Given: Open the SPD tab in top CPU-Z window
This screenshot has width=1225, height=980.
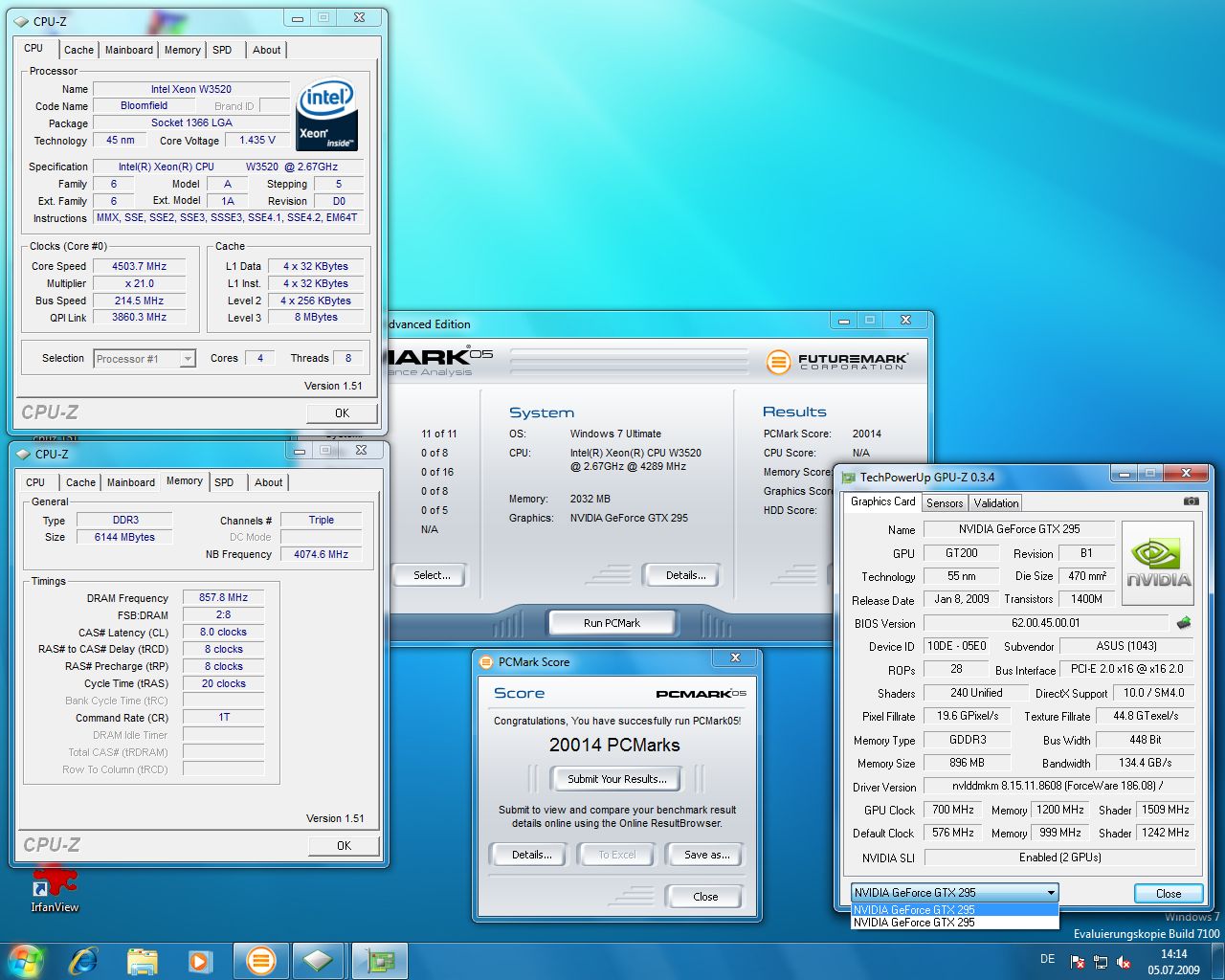Looking at the screenshot, I should (222, 50).
